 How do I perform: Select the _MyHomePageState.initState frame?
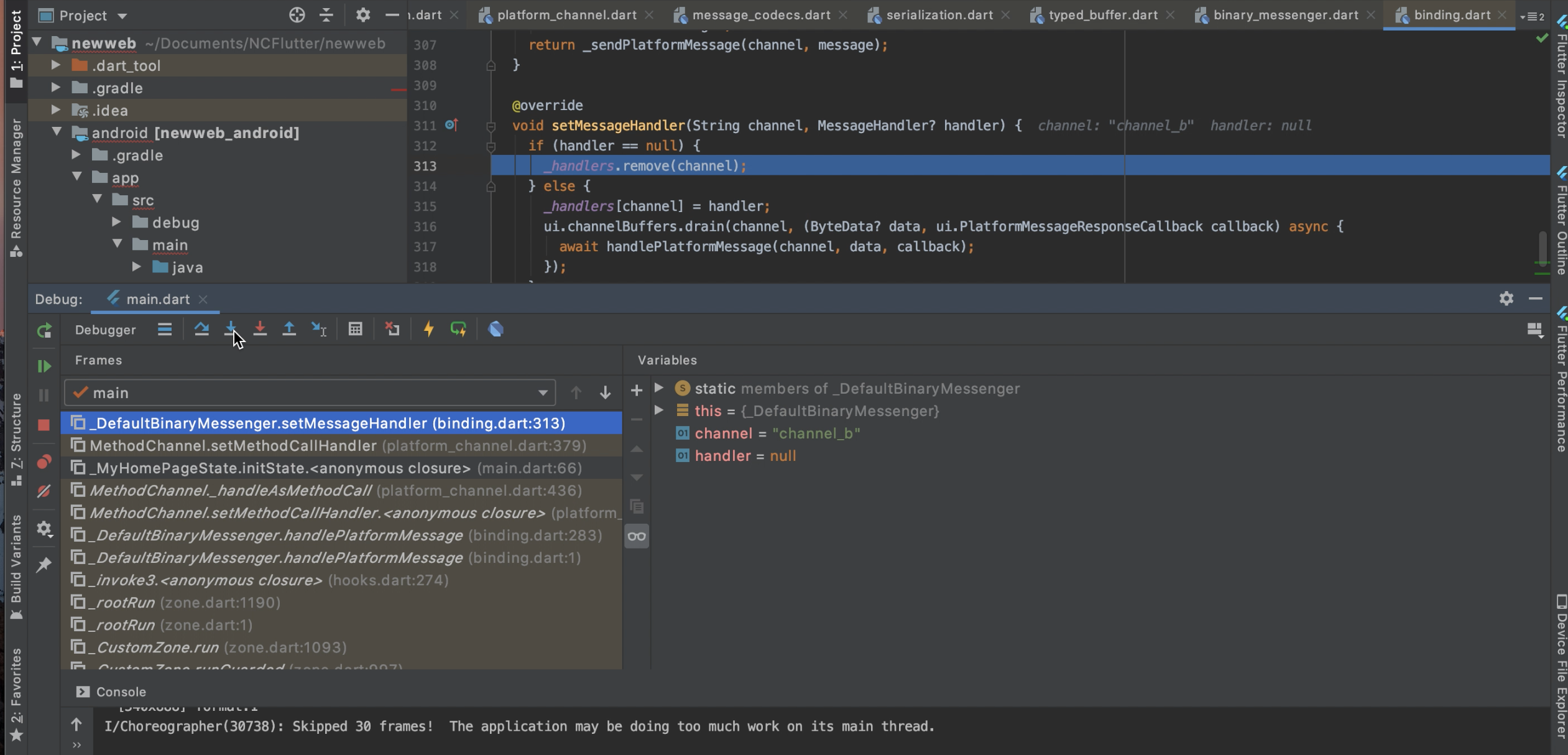click(x=279, y=468)
